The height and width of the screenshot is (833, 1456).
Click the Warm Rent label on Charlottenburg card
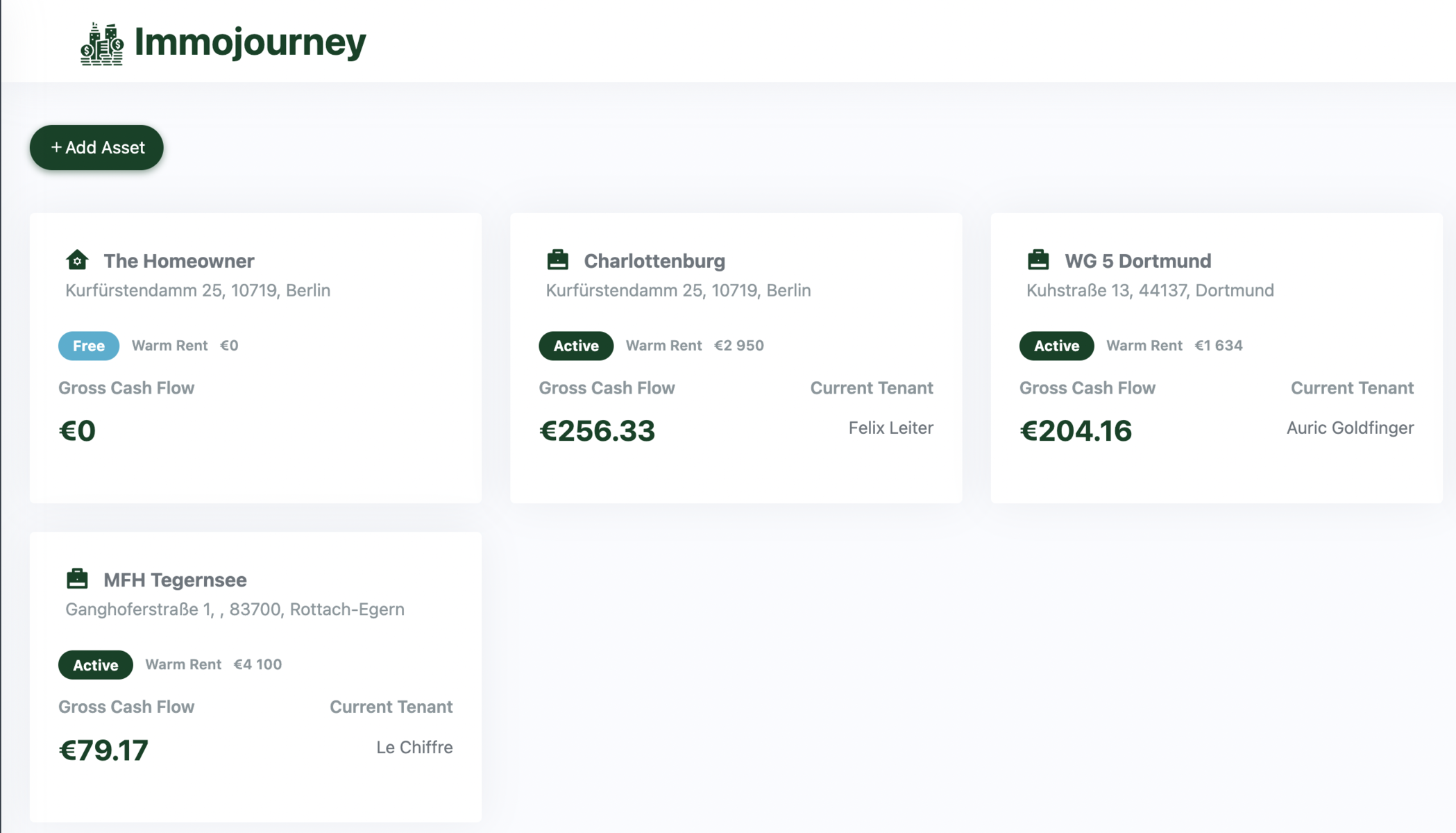point(663,346)
